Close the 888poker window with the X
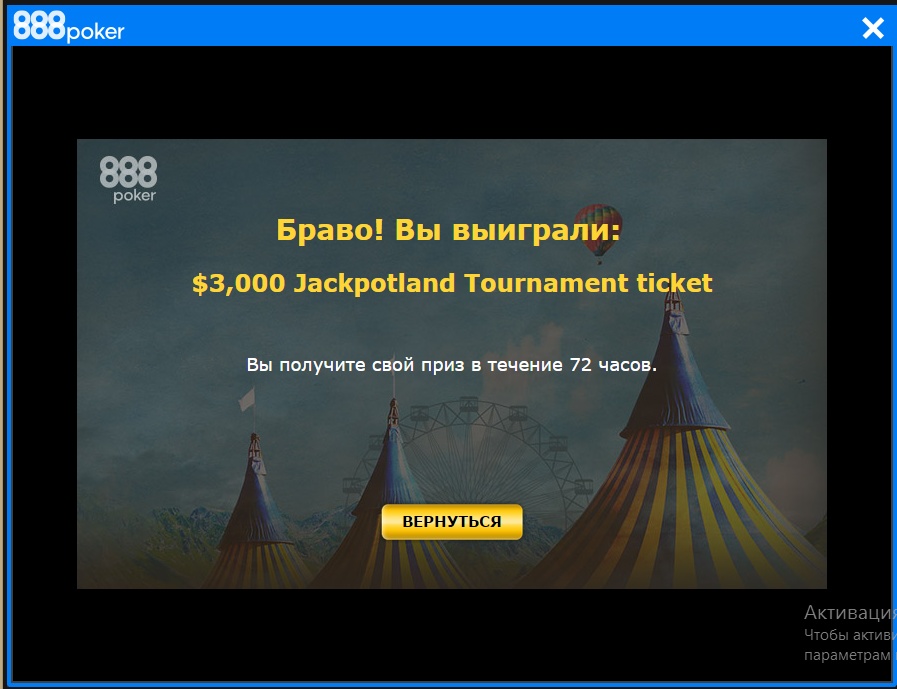This screenshot has width=897, height=689. (x=873, y=27)
